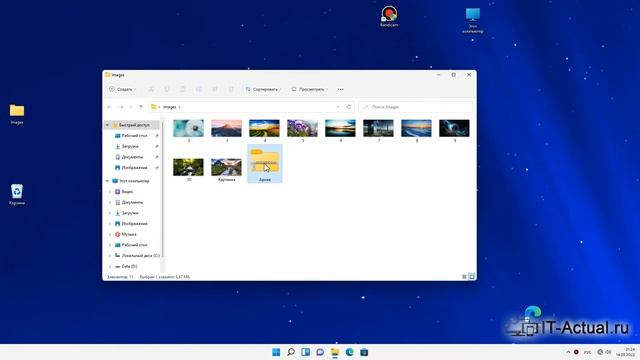Open the Windows Start menu
Screen dimensions: 640x360
(x=276, y=352)
